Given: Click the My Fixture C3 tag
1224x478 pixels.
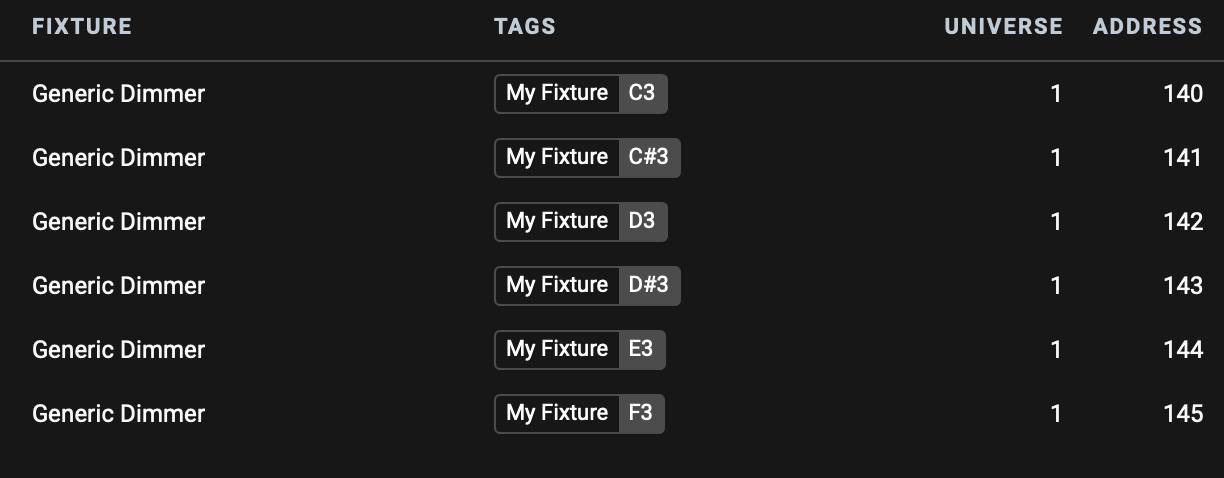Looking at the screenshot, I should coord(580,94).
